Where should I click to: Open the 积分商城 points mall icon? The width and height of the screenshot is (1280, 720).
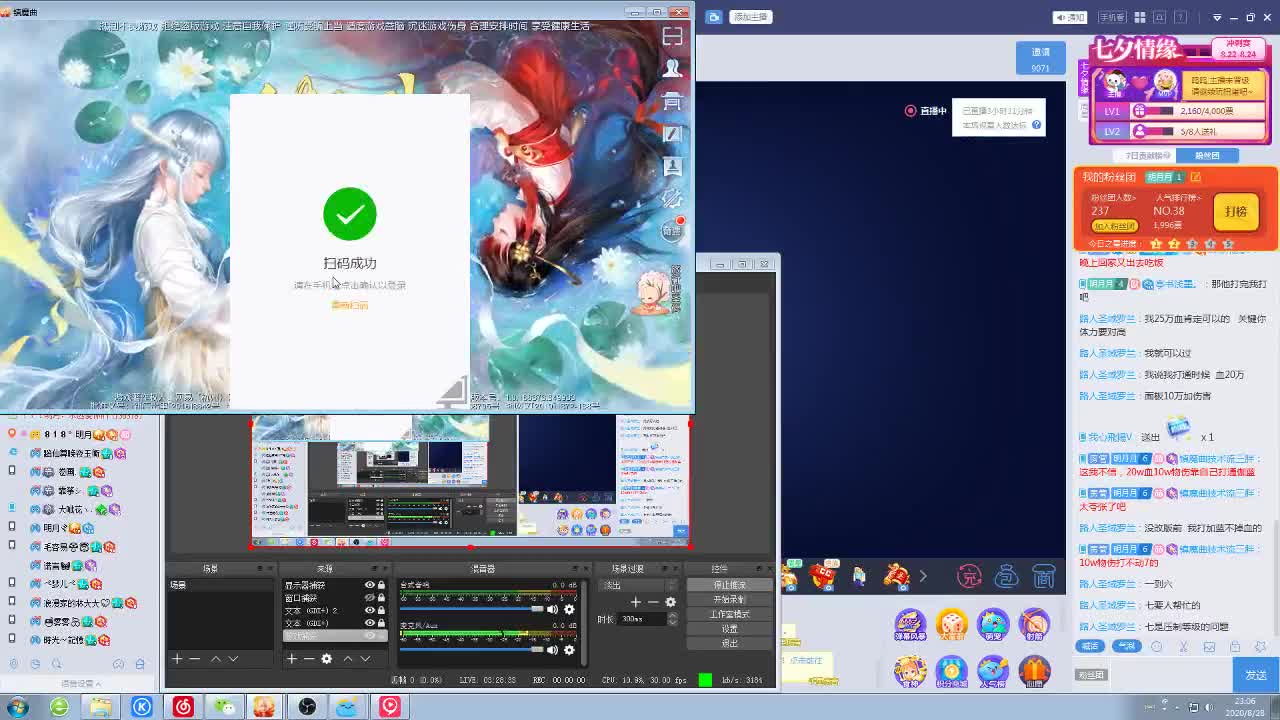[x=951, y=671]
